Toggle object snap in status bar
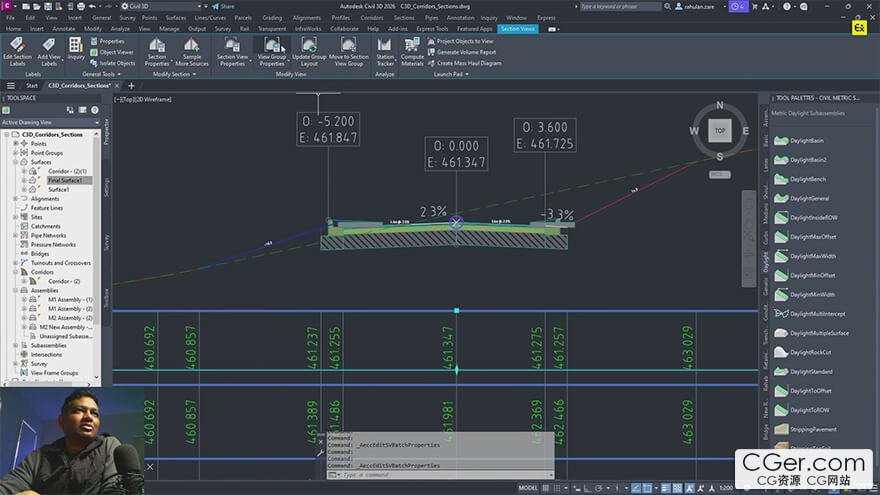This screenshot has height=495, width=880. point(647,488)
